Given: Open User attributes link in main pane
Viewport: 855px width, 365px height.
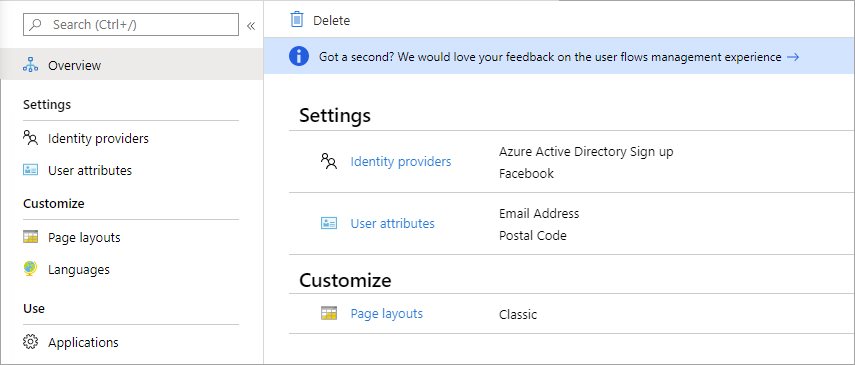Looking at the screenshot, I should [x=393, y=223].
